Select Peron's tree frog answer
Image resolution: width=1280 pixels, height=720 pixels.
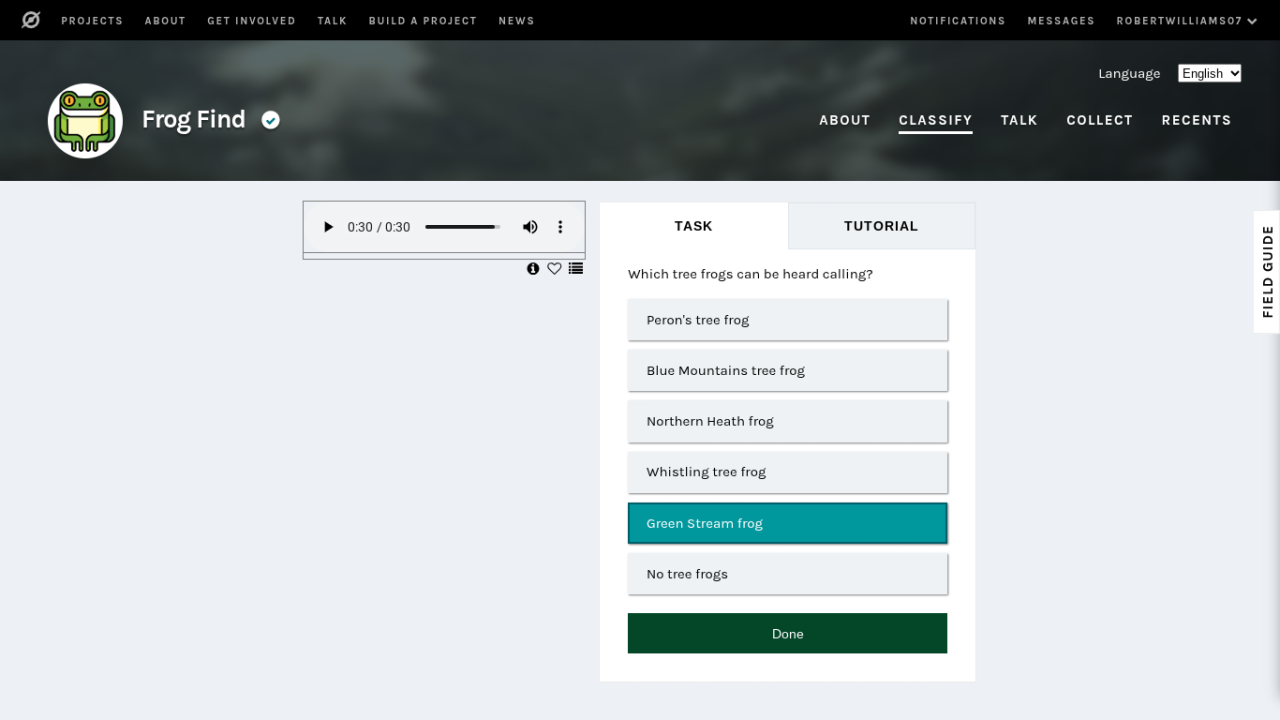[x=787, y=320]
